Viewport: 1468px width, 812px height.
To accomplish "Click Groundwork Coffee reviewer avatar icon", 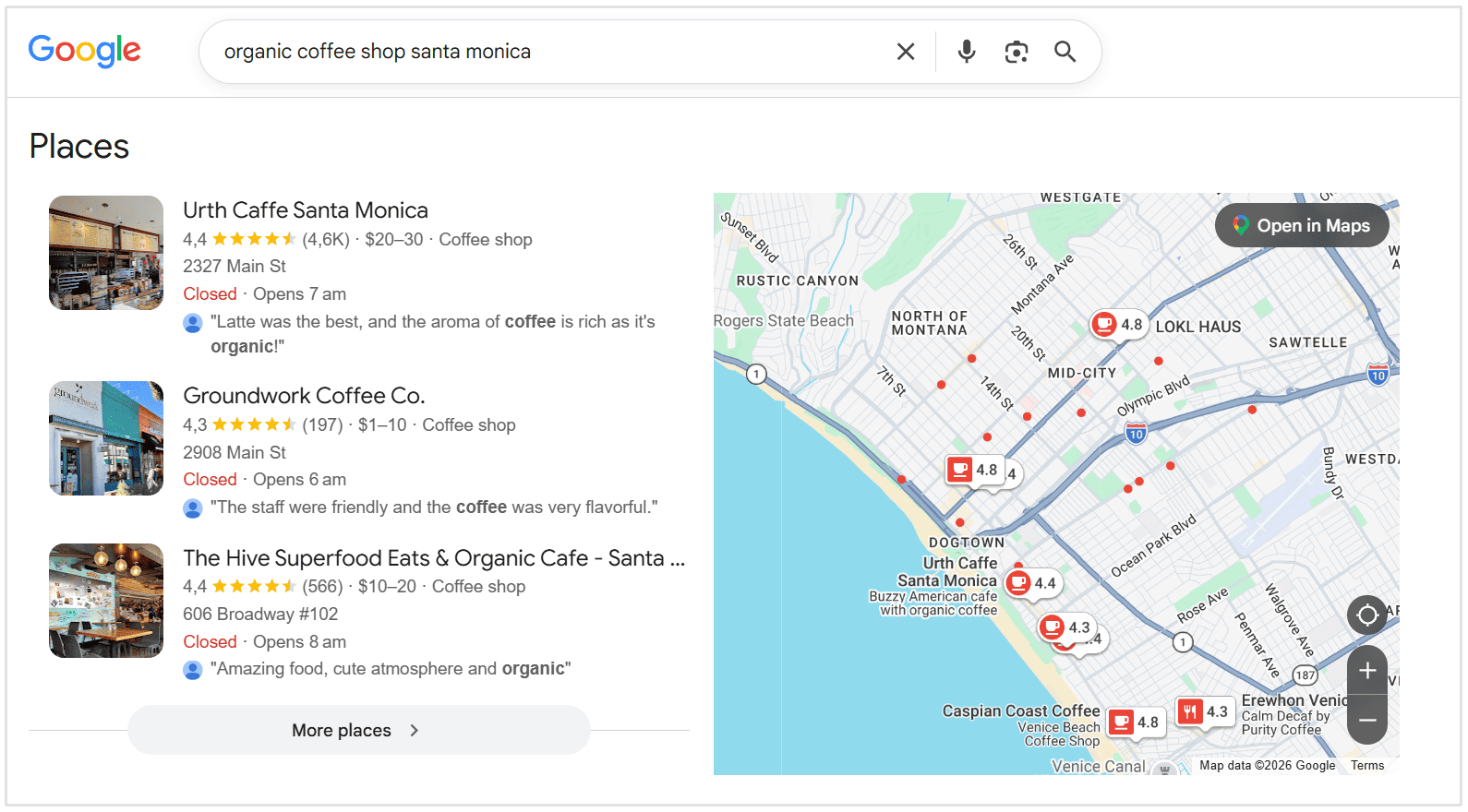I will pos(193,508).
